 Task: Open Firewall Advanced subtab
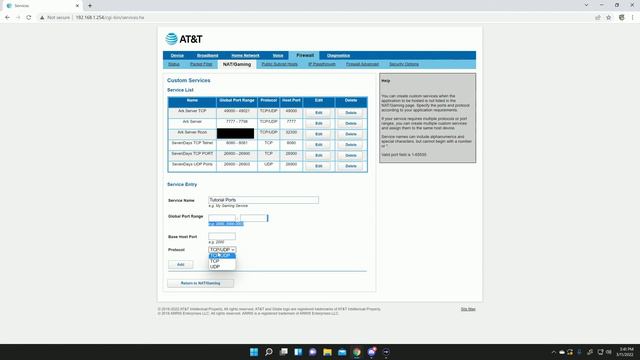(x=362, y=64)
